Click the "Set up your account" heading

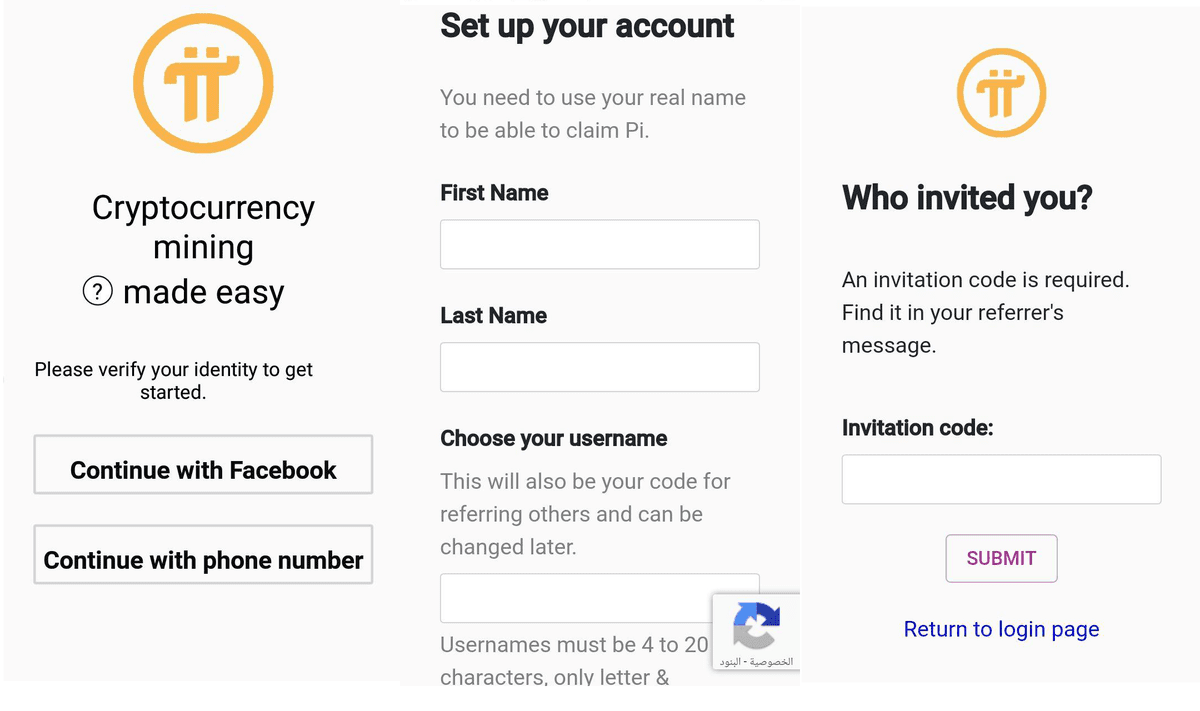tap(587, 26)
